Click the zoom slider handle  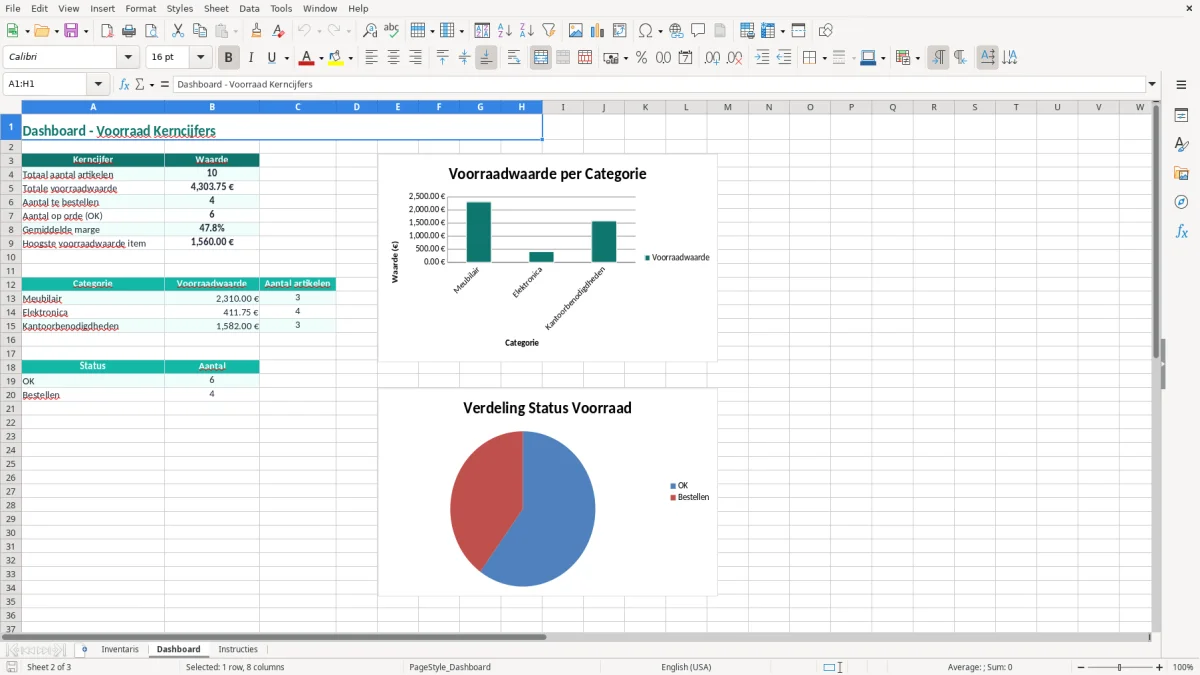coord(1120,667)
